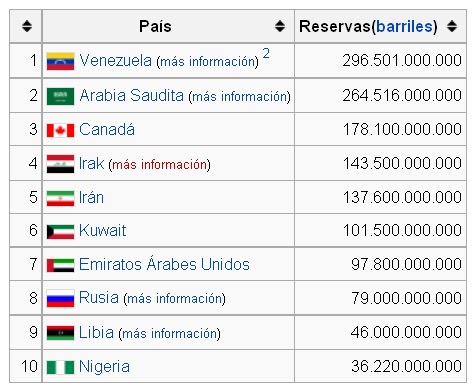Open the Venezuela country link
Viewport: 476px width, 392px height.
click(115, 61)
